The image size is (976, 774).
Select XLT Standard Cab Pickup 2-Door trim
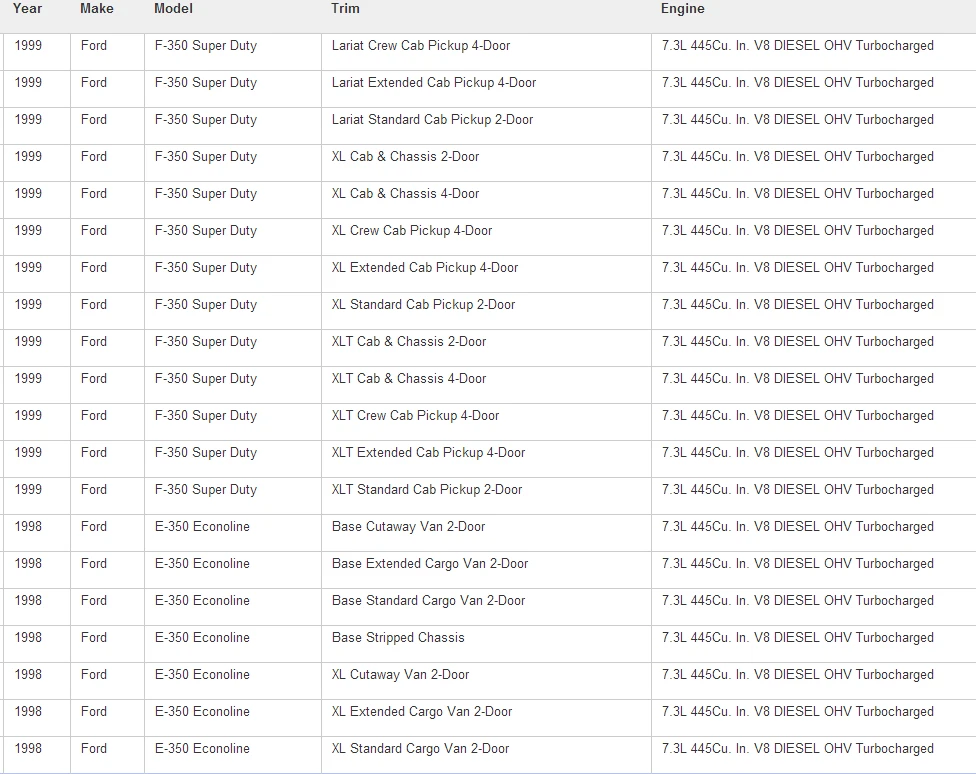427,489
